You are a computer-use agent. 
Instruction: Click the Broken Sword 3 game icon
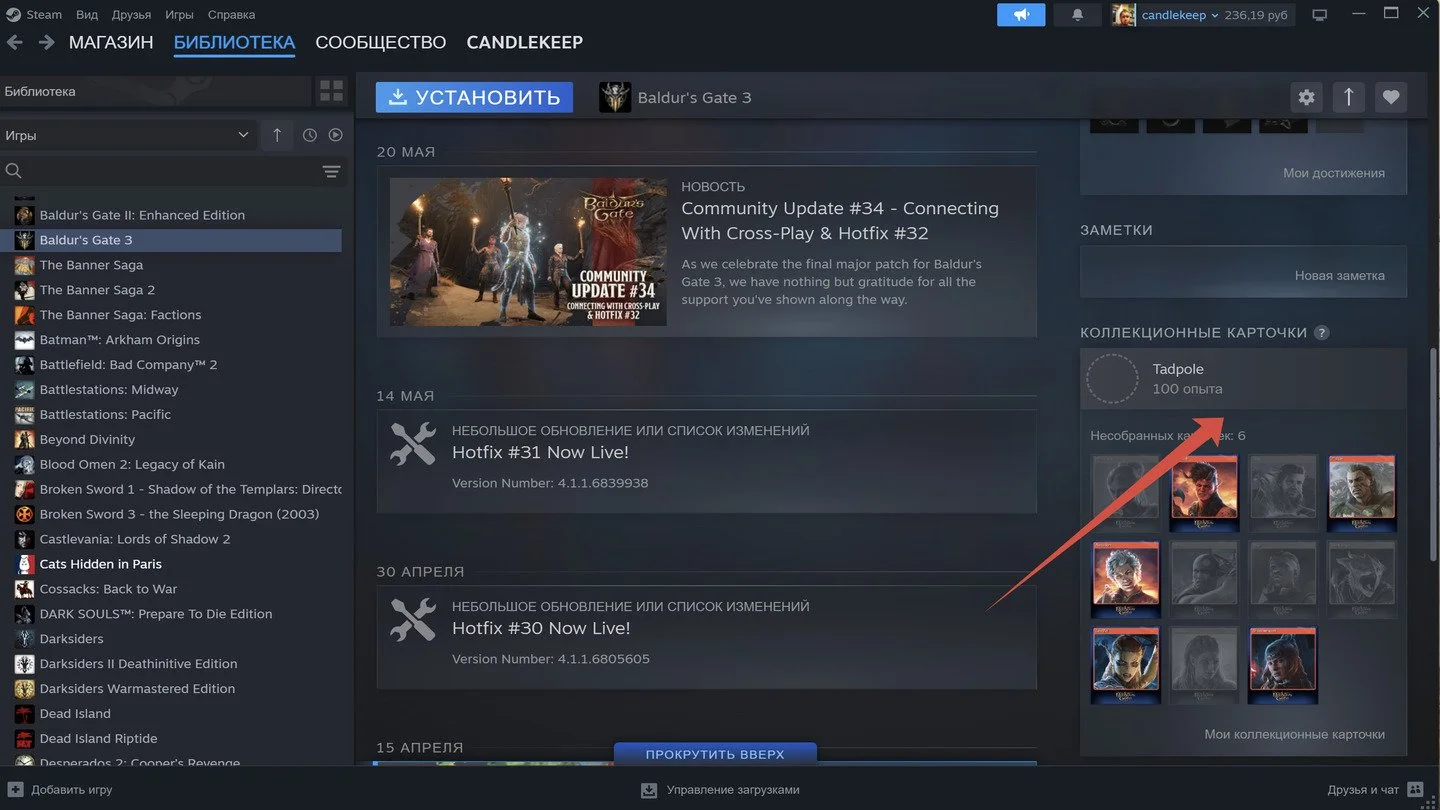[24, 514]
